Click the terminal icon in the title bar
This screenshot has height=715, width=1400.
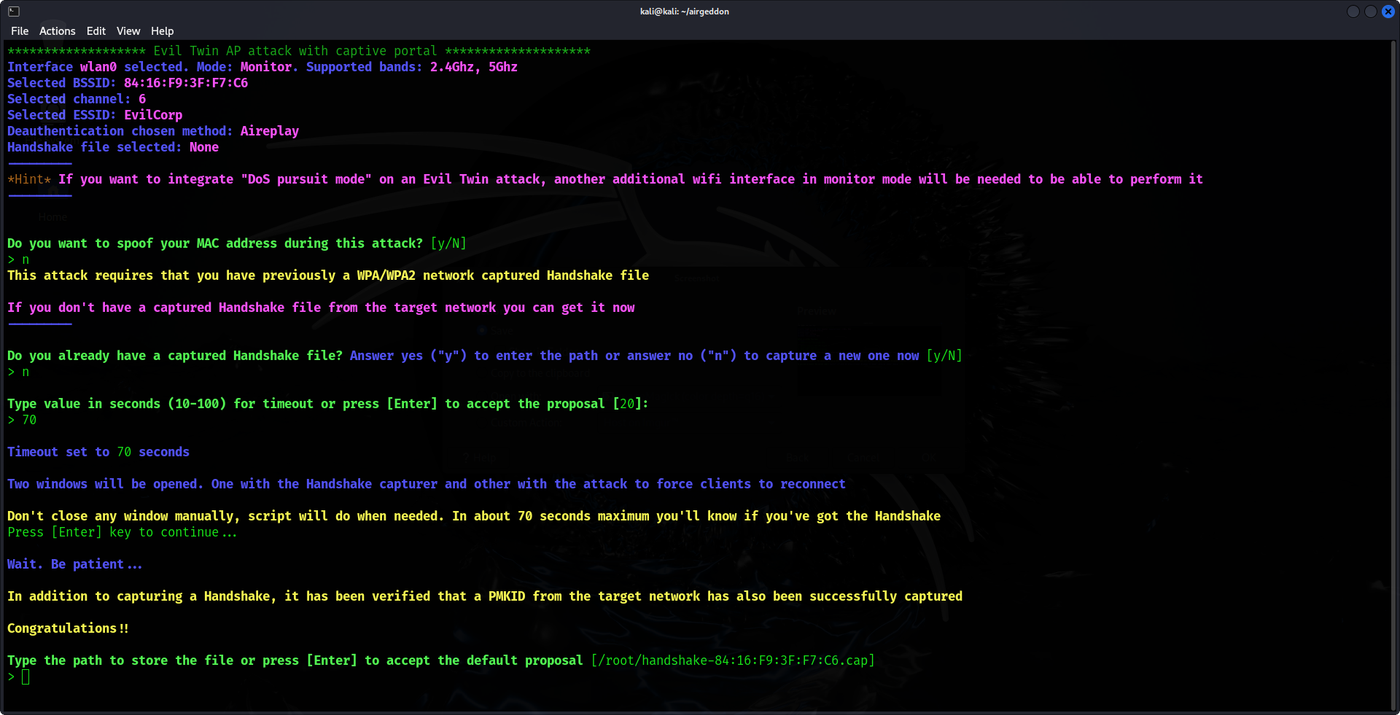point(14,11)
